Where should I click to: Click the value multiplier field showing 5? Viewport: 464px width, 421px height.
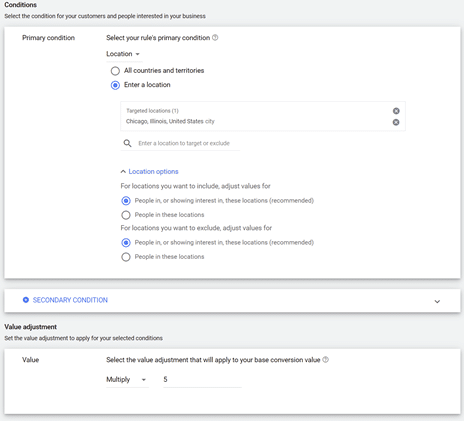coord(202,380)
